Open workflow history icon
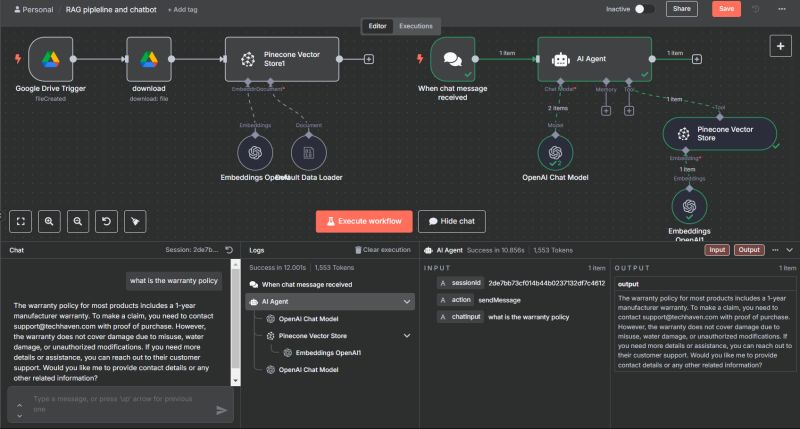 coord(756,9)
